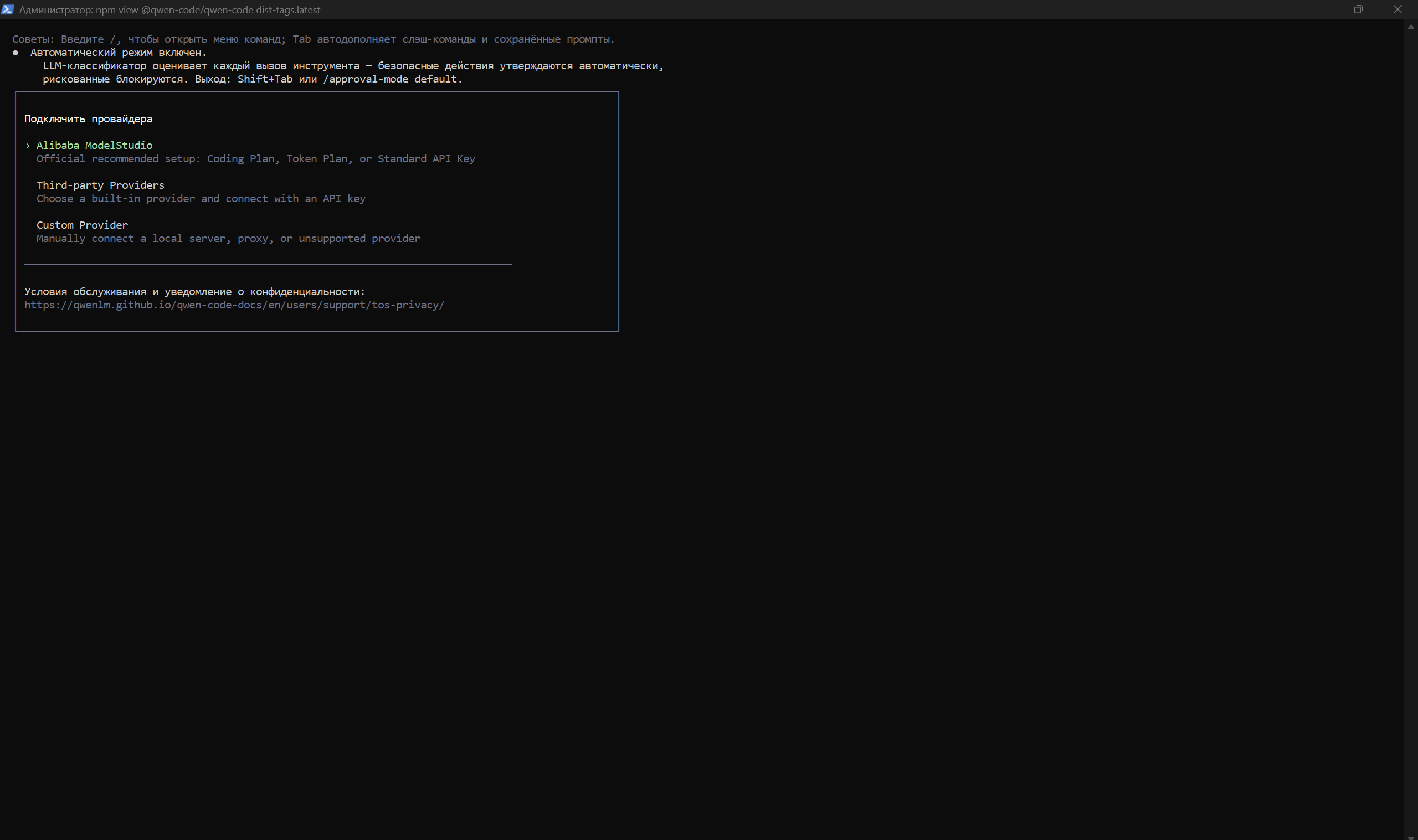Click the 'Manually connect a local server' description
This screenshot has width=1418, height=840.
229,239
